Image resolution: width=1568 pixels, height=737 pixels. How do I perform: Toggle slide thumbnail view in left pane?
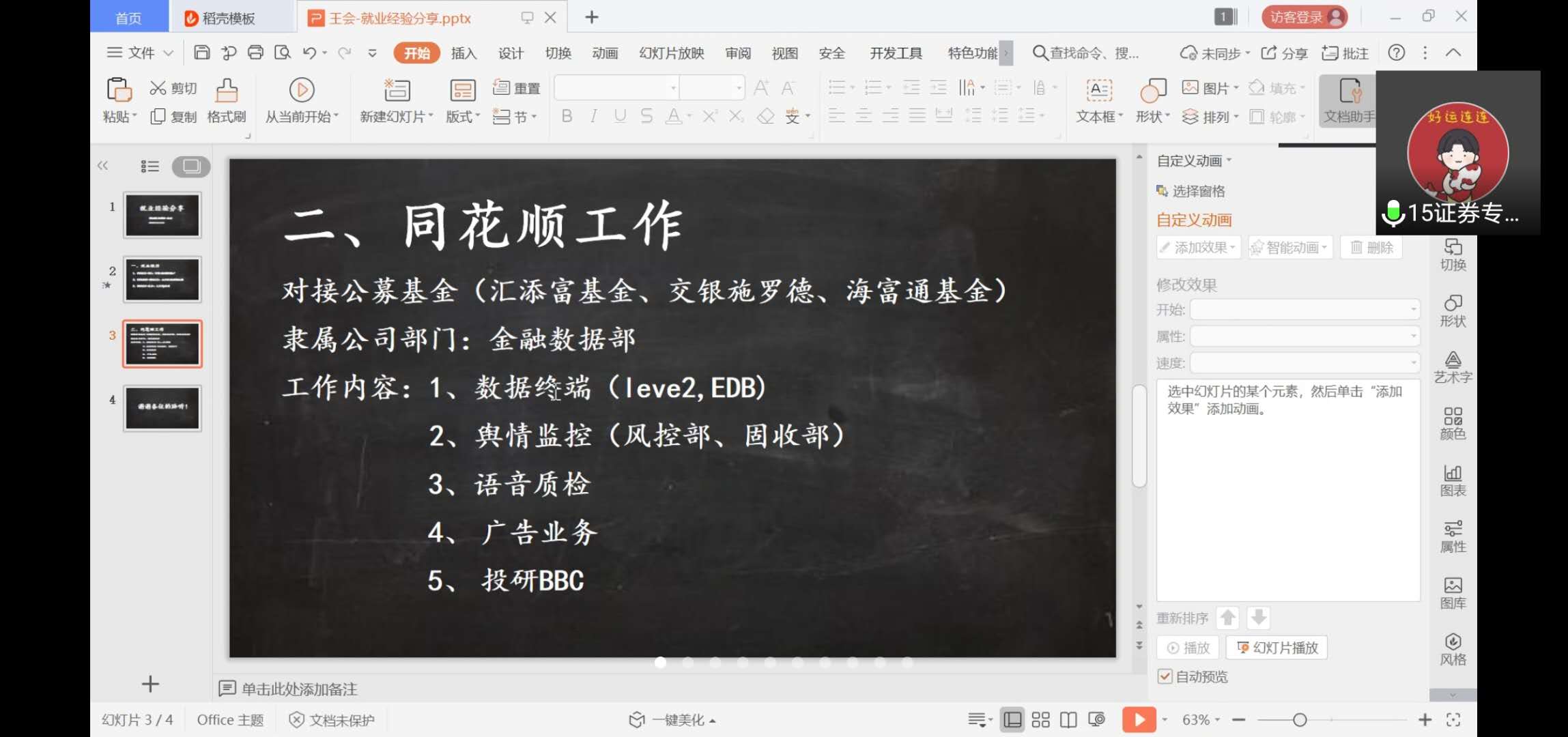(x=191, y=166)
